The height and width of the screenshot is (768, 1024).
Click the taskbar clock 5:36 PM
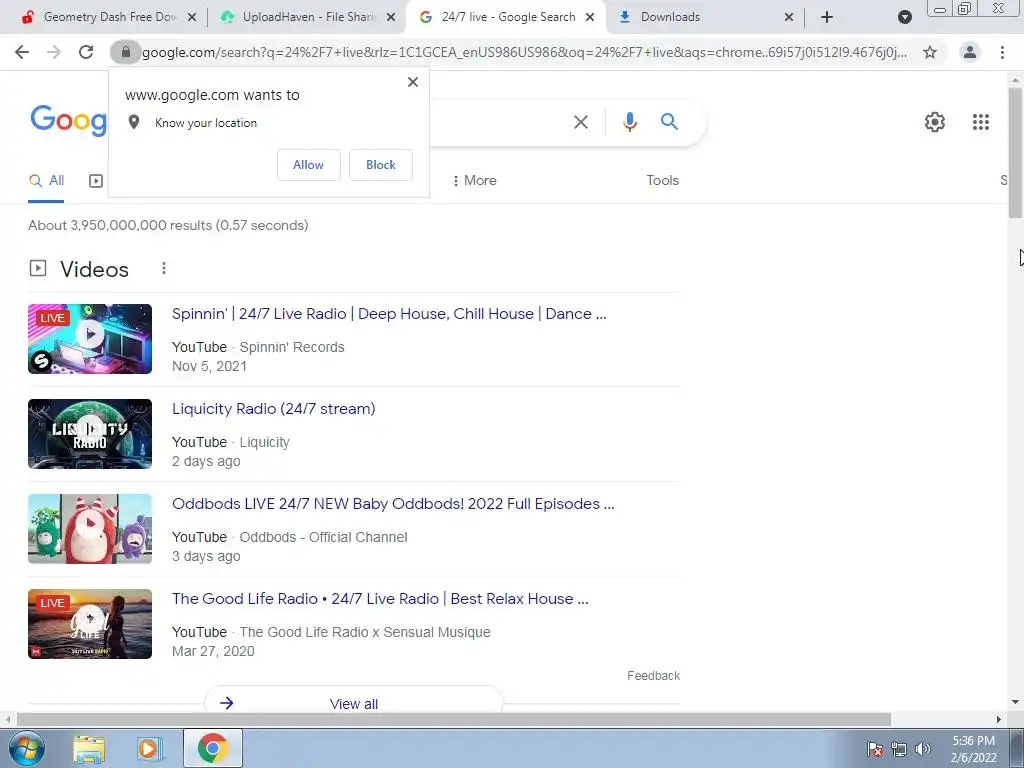(973, 741)
